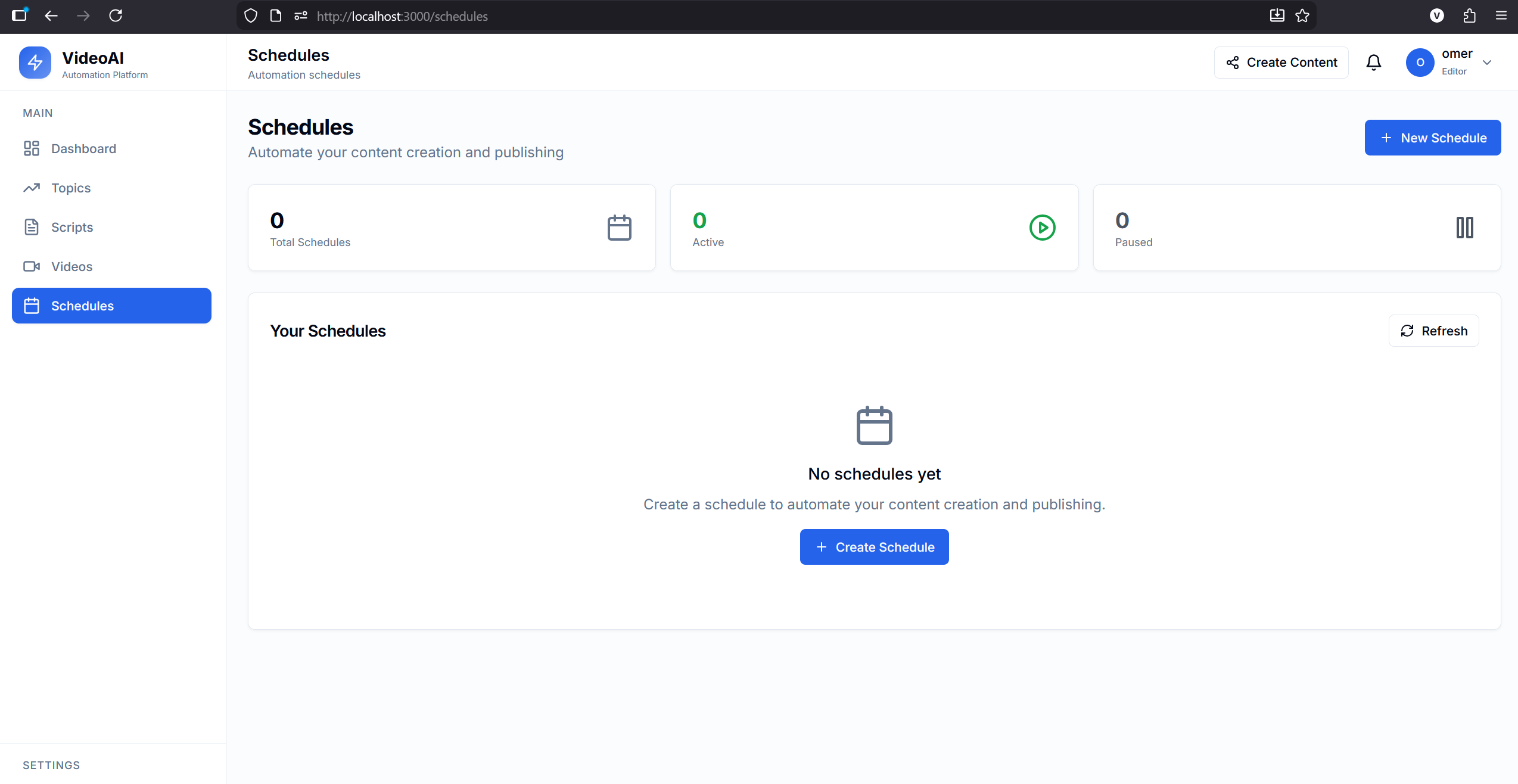1518x784 pixels.
Task: Click the Create Schedule button
Action: tap(875, 547)
